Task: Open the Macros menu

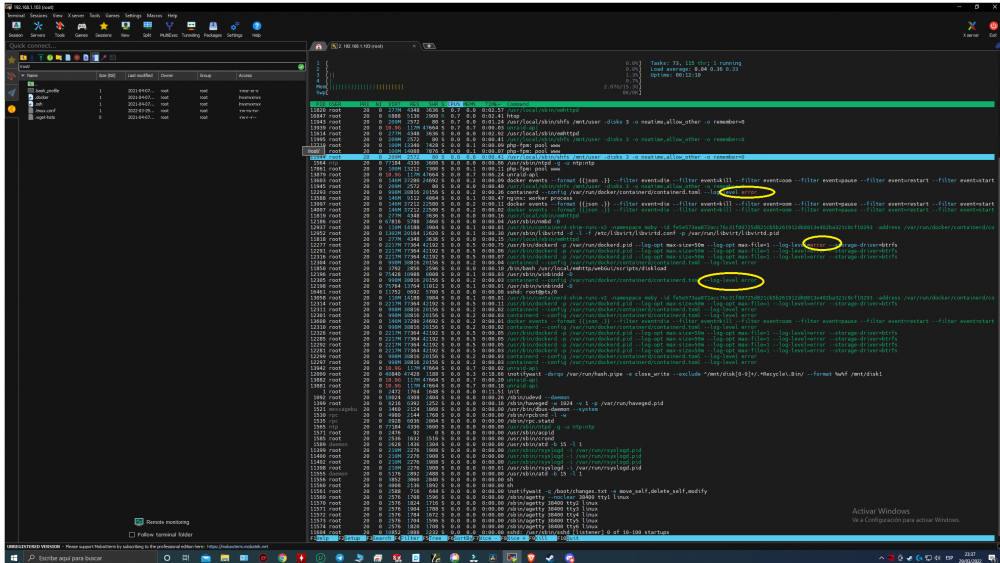Action: (154, 15)
